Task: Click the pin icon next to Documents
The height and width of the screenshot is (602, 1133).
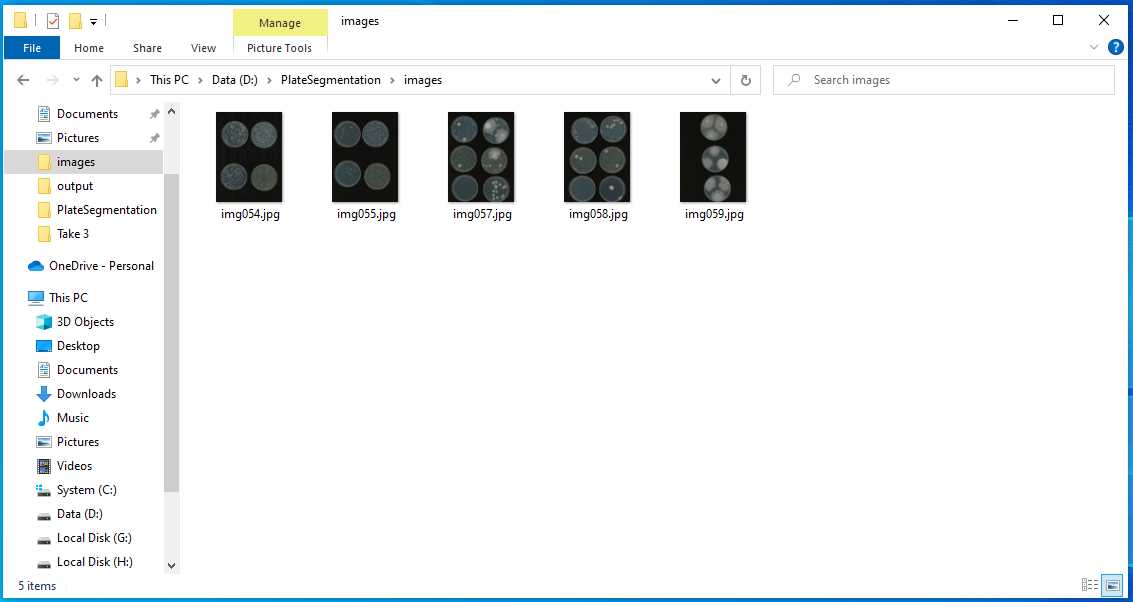Action: [154, 113]
